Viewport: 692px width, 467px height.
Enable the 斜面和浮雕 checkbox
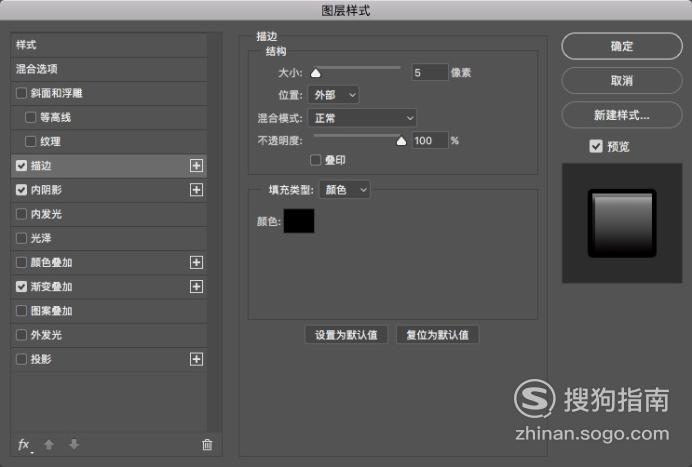point(21,93)
